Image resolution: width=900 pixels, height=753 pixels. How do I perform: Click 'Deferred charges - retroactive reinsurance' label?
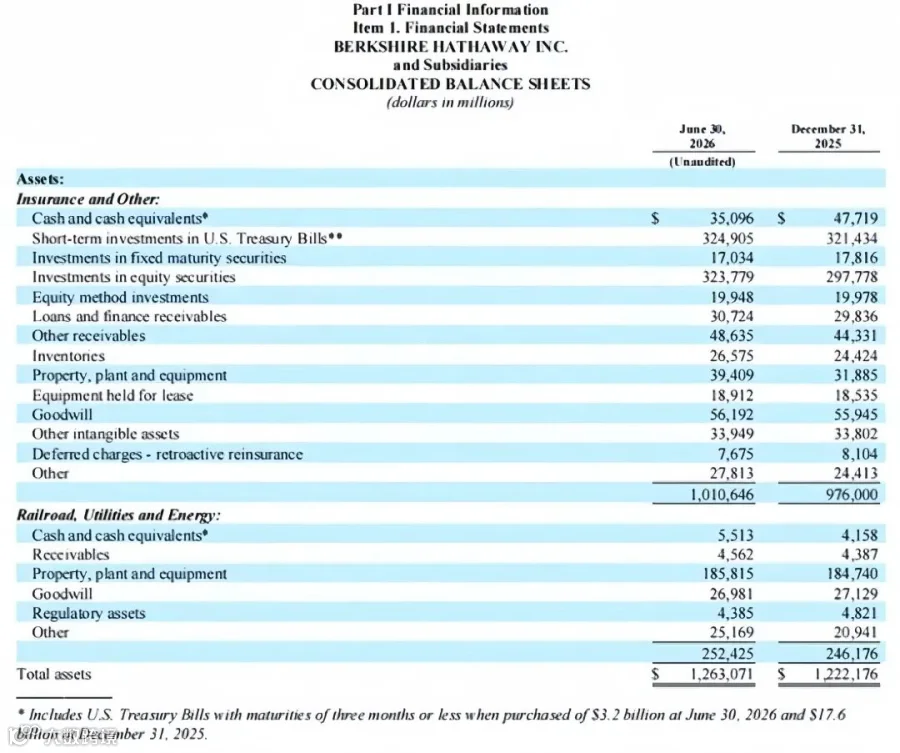167,454
